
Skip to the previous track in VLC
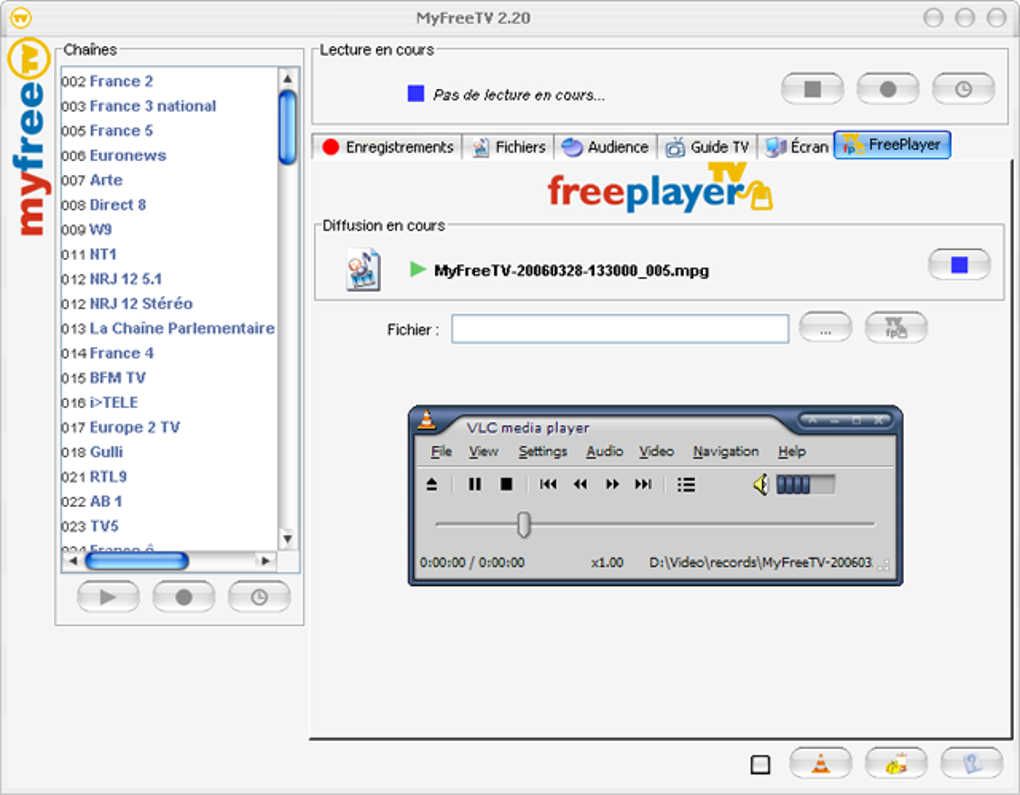pos(548,484)
